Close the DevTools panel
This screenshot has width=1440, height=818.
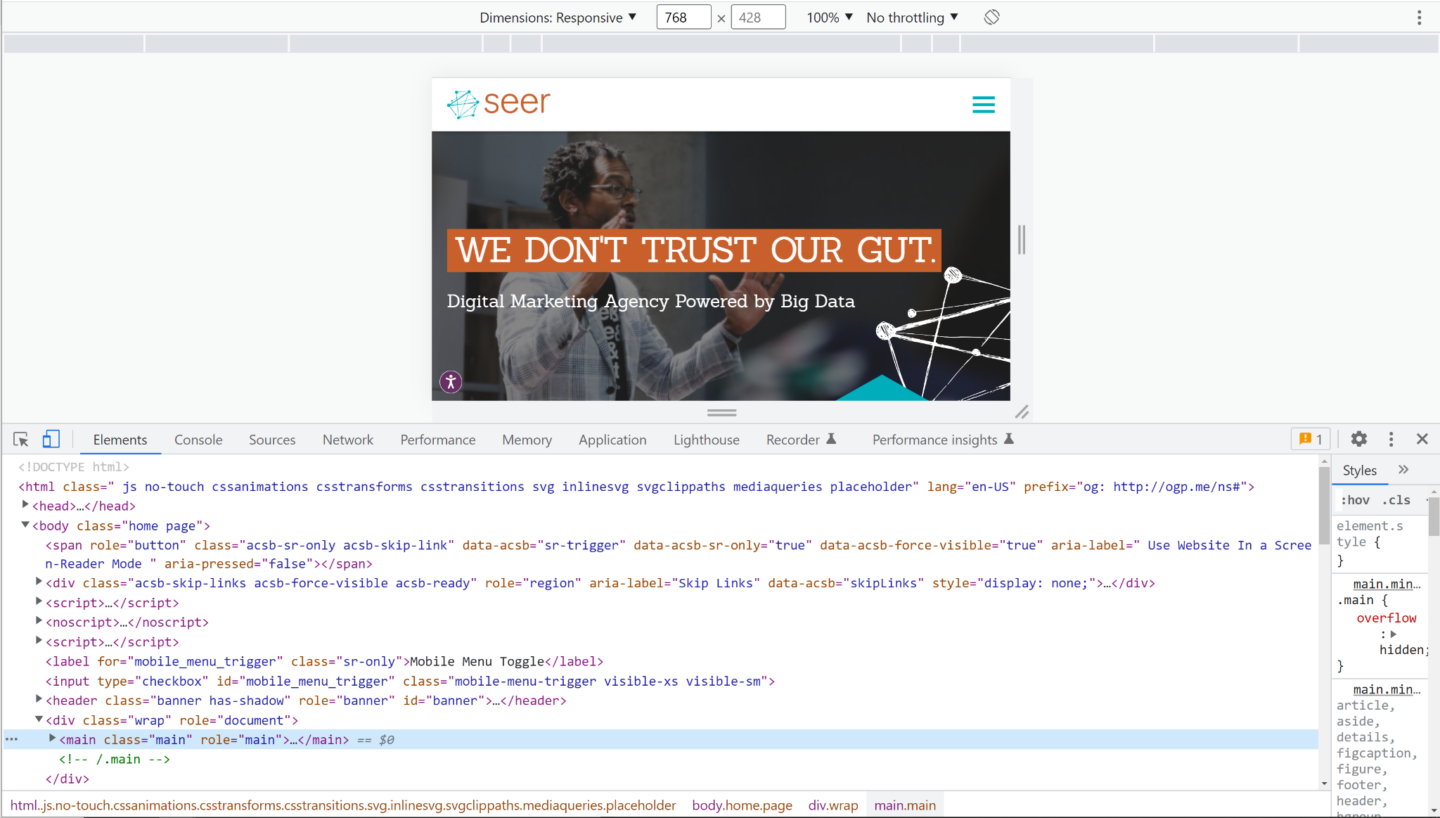[1422, 439]
